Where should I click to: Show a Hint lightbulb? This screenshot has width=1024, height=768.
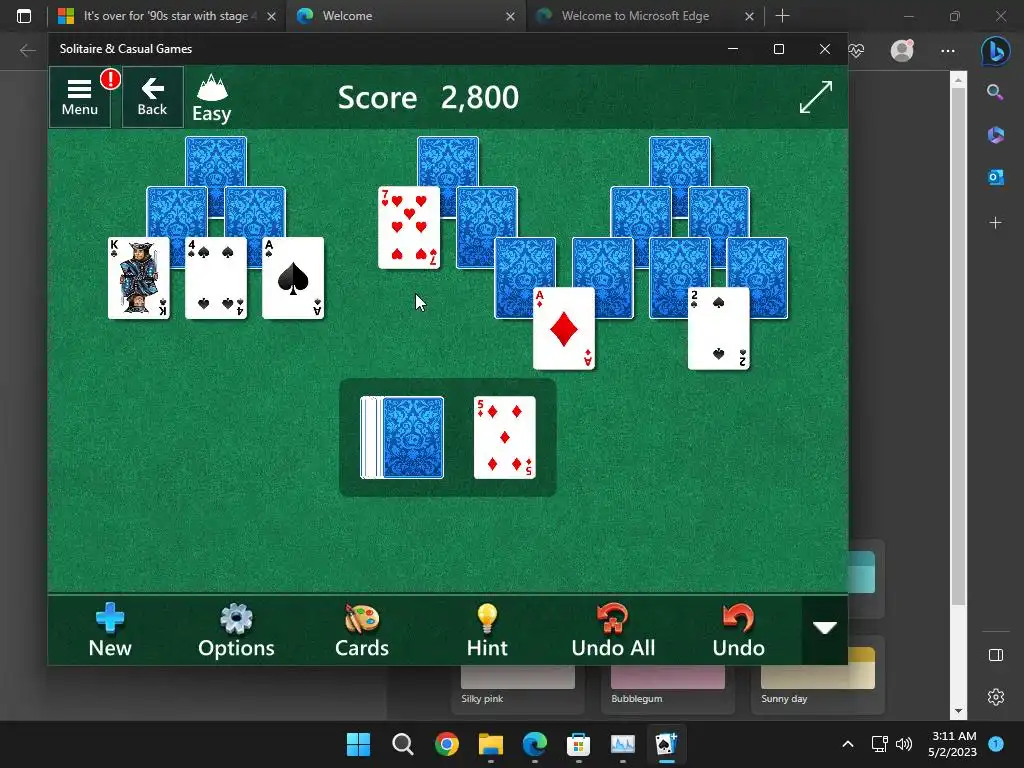(x=487, y=630)
